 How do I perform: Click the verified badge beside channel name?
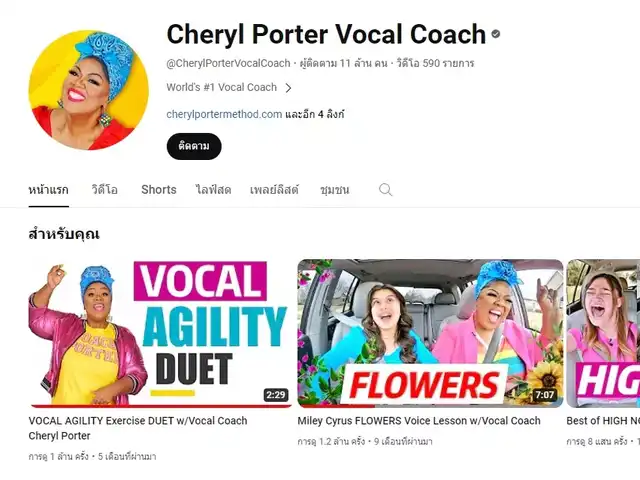pos(496,34)
